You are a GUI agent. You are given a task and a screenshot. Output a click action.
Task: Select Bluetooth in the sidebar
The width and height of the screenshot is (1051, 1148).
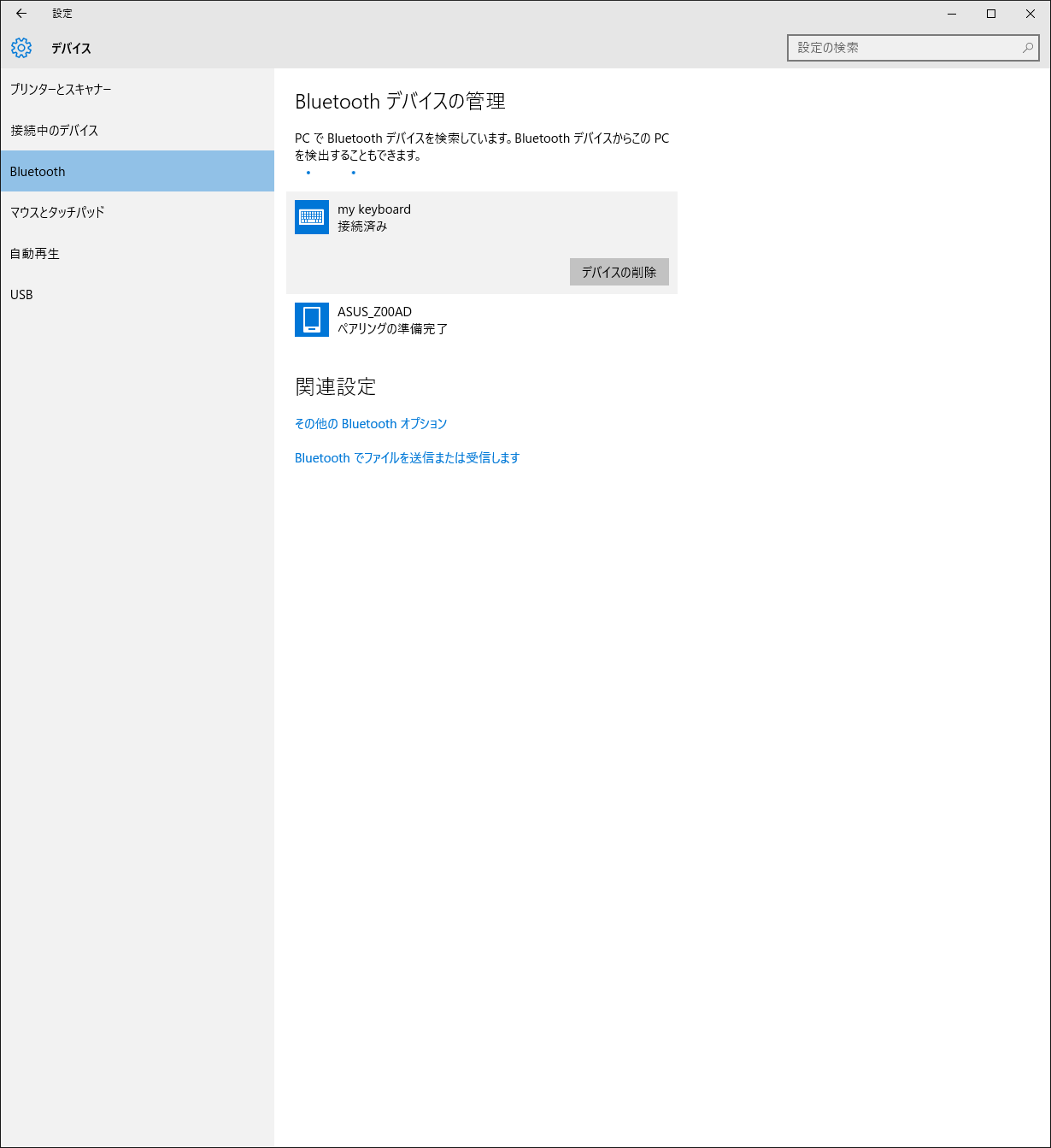[38, 171]
